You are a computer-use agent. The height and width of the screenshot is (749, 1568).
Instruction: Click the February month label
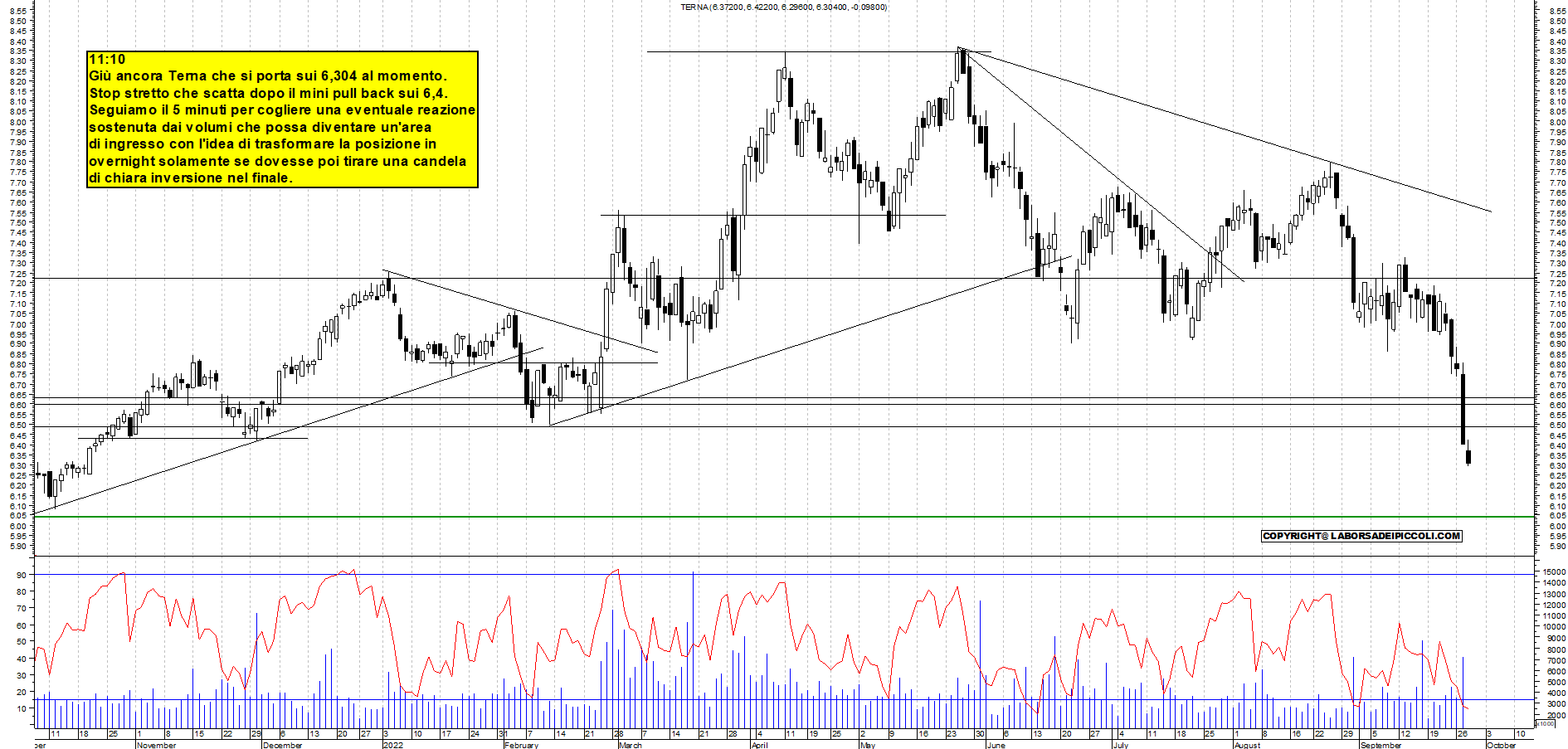521,745
